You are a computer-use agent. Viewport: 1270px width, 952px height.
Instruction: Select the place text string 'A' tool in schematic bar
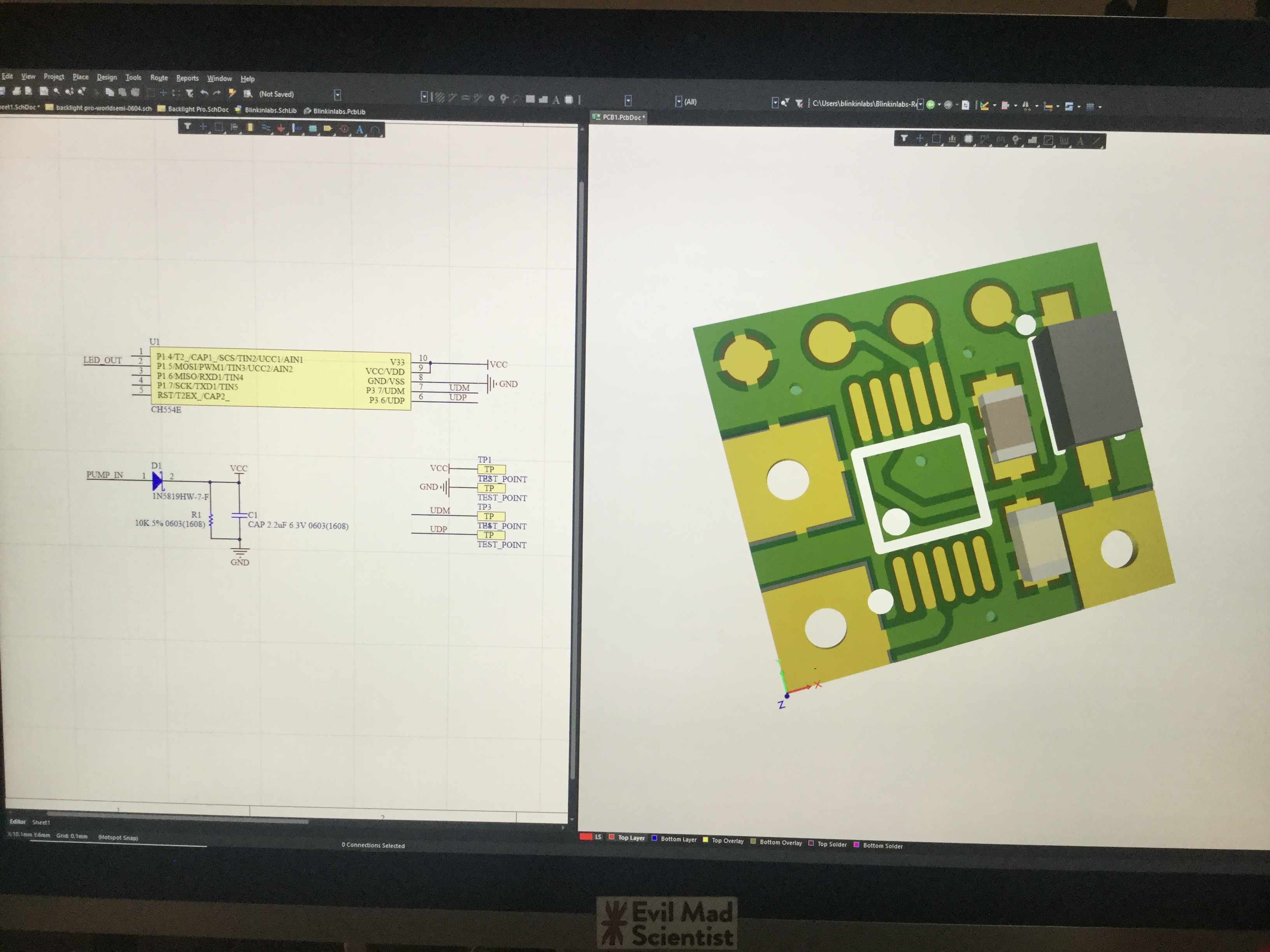pos(360,129)
